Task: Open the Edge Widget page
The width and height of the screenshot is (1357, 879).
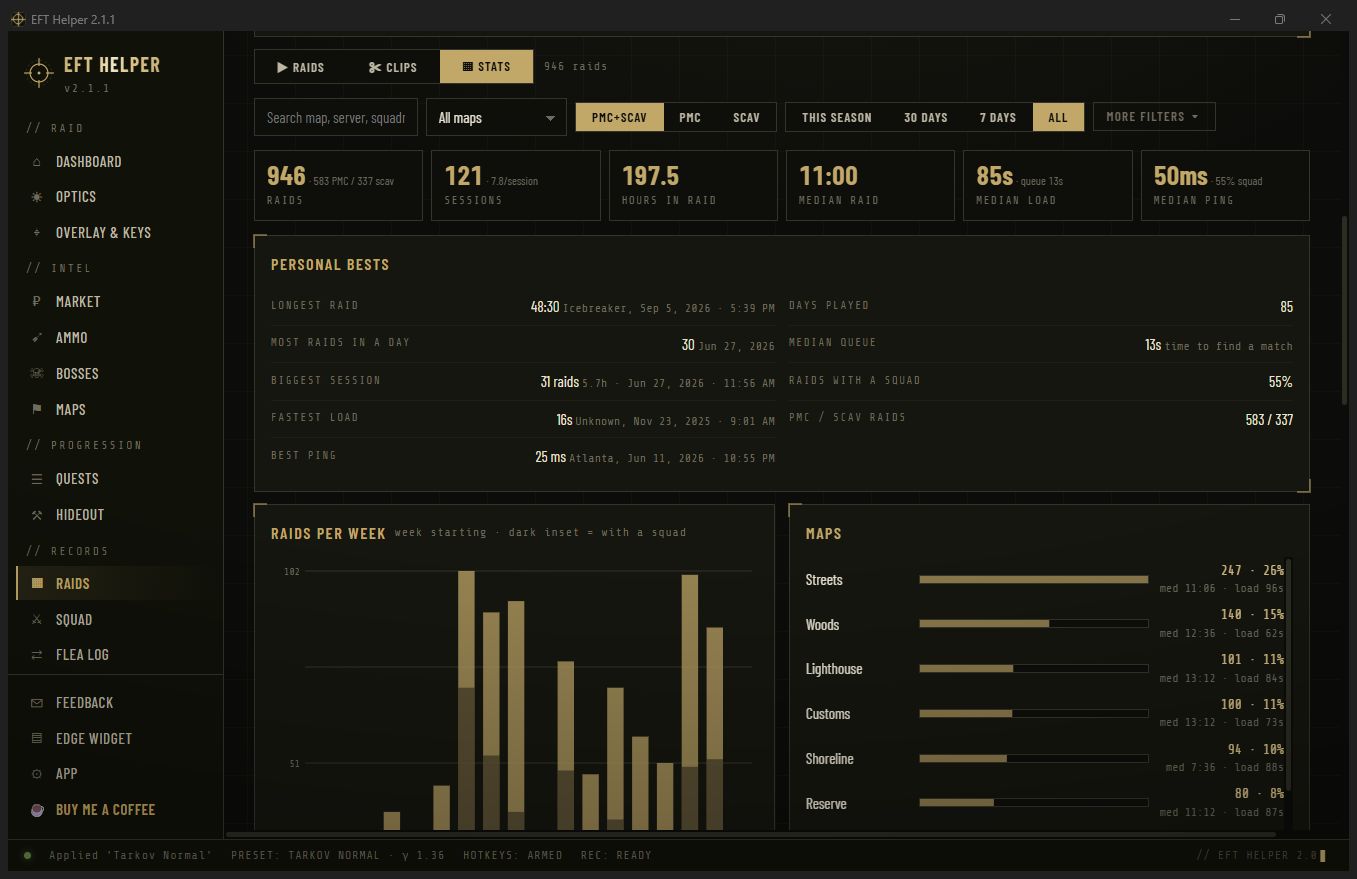Action: (x=115, y=739)
